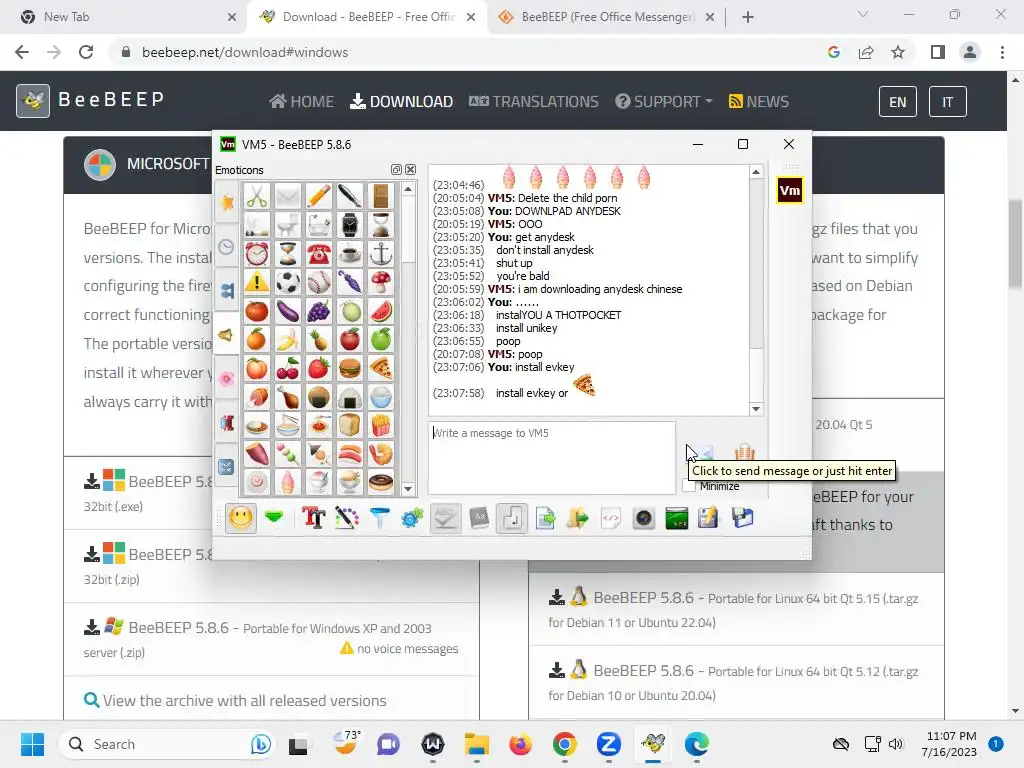This screenshot has width=1024, height=768.
Task: Toggle the ABC spell check button
Action: click(x=445, y=519)
